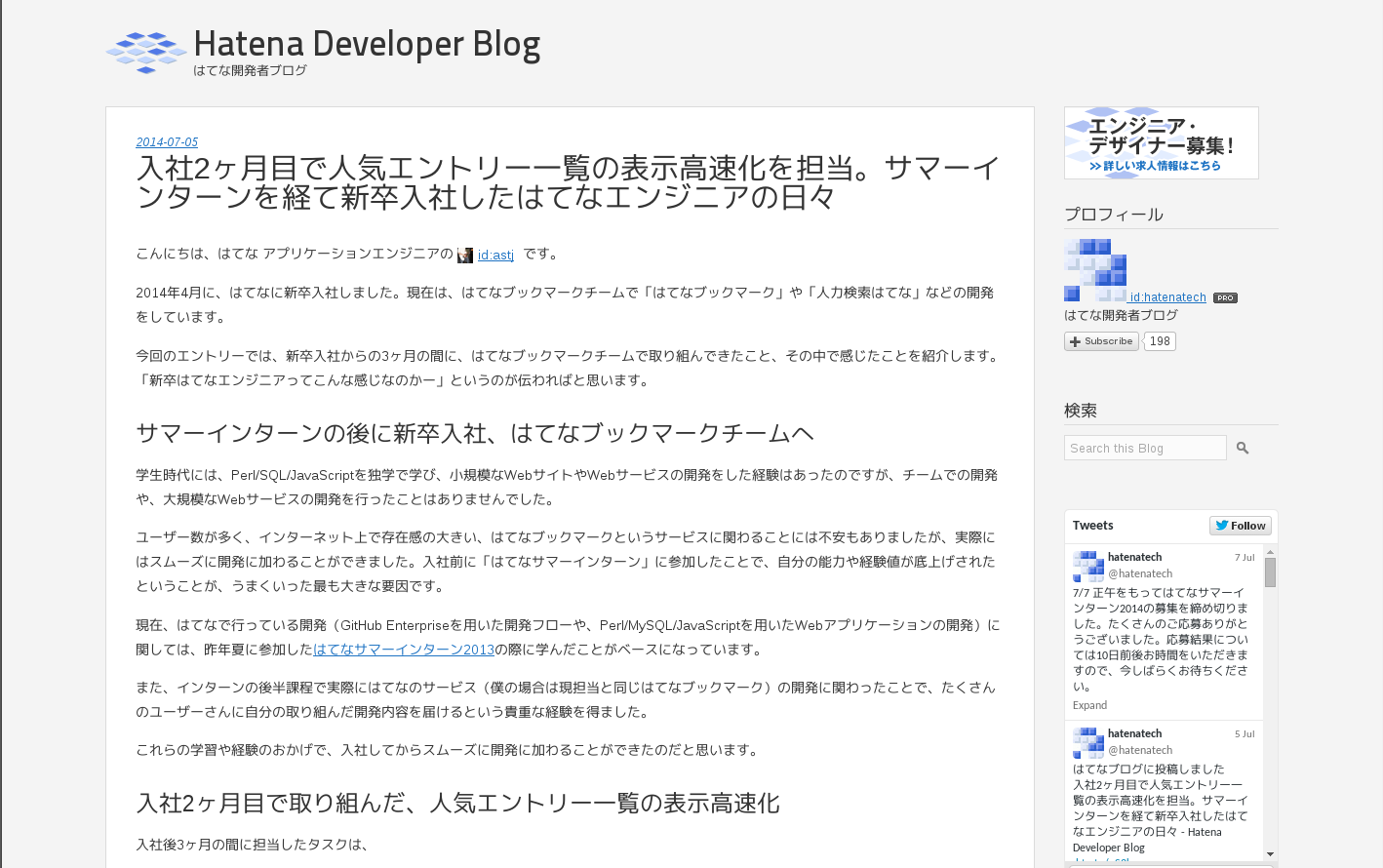Click the tweets widget scrollbar thumb

[1270, 572]
